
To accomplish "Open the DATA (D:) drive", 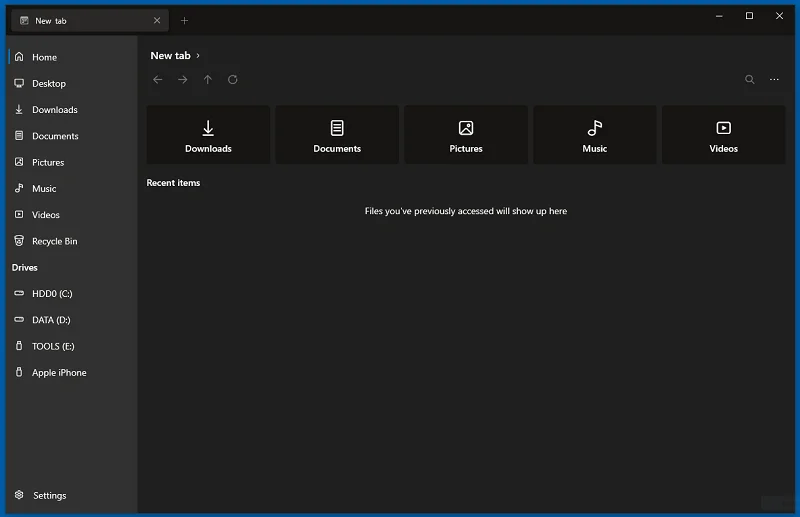I will coord(71,320).
